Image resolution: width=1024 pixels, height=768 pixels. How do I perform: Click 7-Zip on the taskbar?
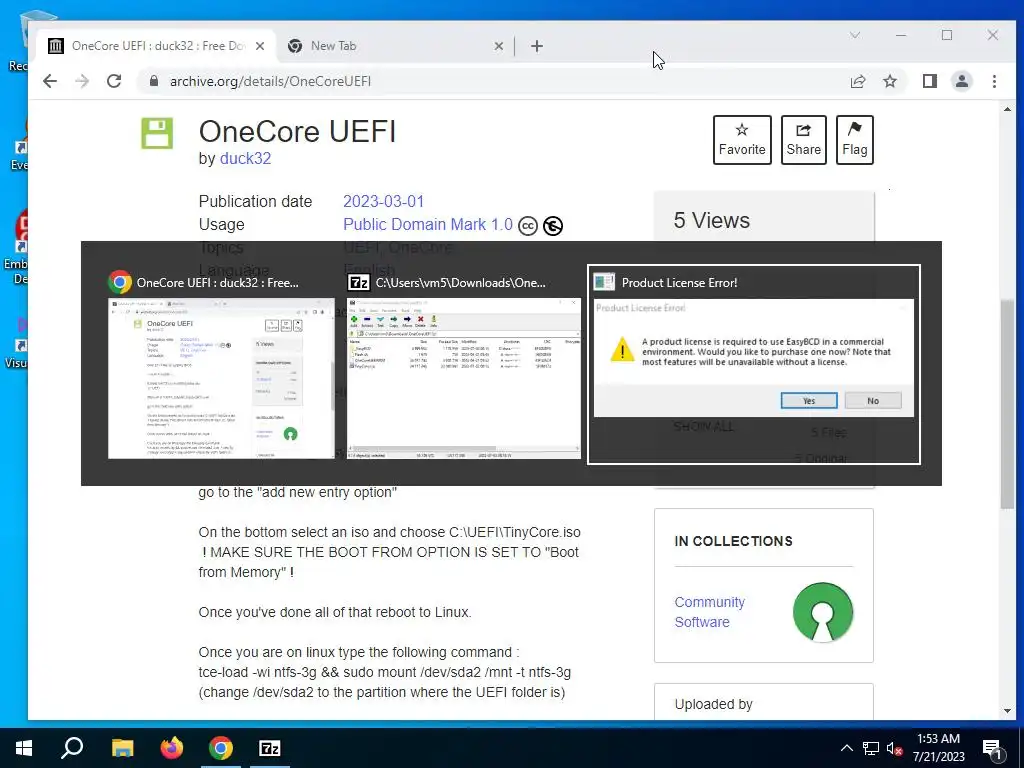(270, 748)
